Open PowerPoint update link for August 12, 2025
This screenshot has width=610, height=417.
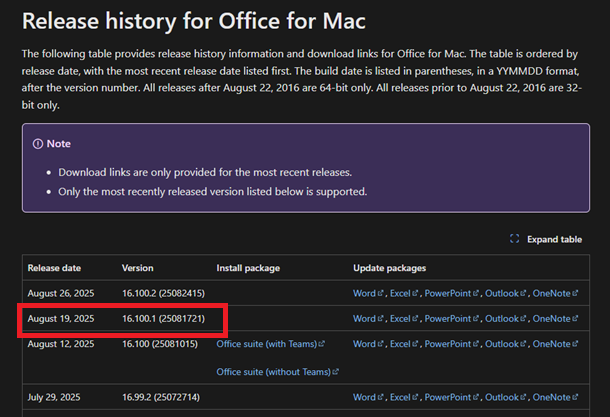[451, 344]
